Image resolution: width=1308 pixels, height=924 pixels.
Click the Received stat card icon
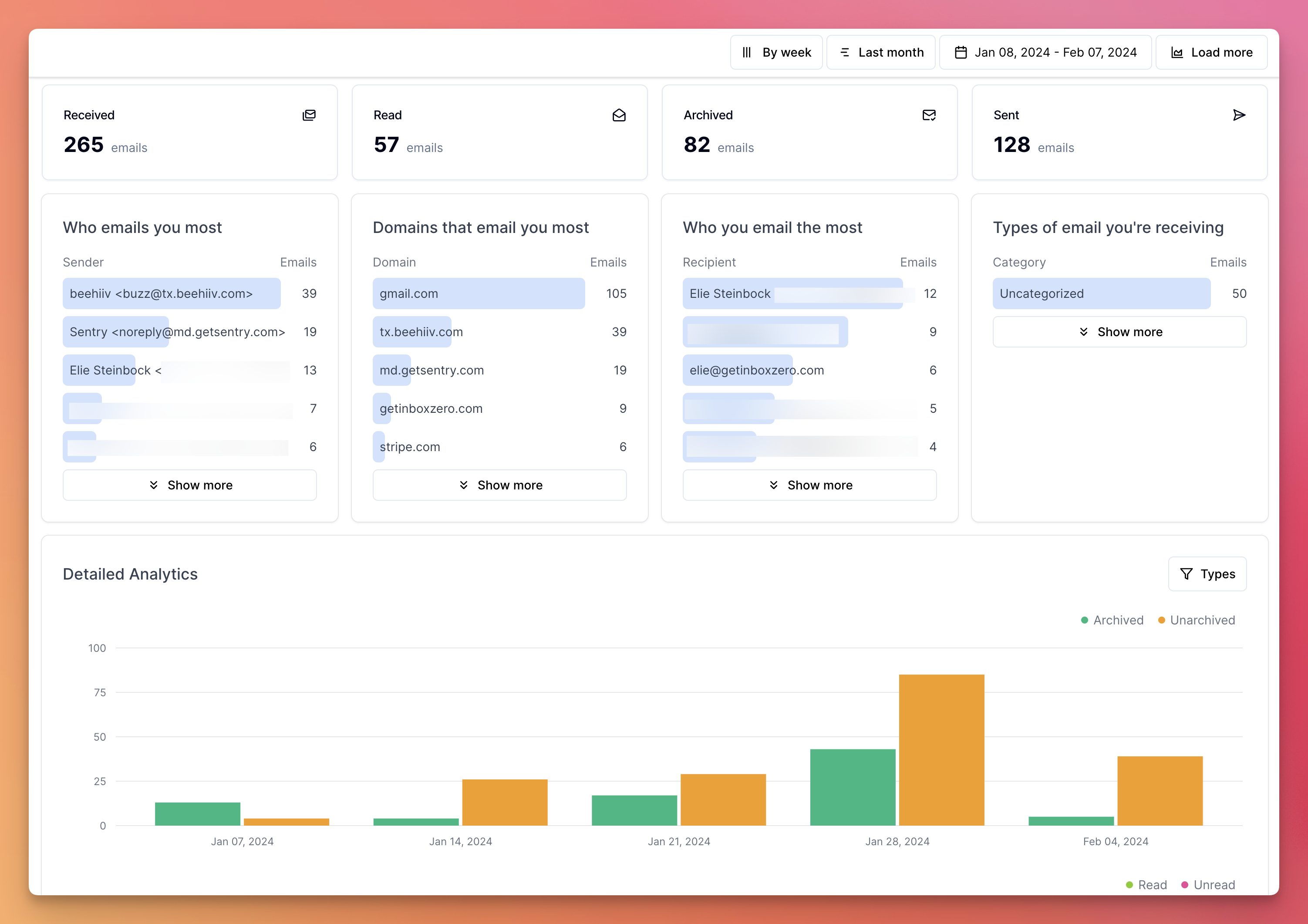pos(309,116)
